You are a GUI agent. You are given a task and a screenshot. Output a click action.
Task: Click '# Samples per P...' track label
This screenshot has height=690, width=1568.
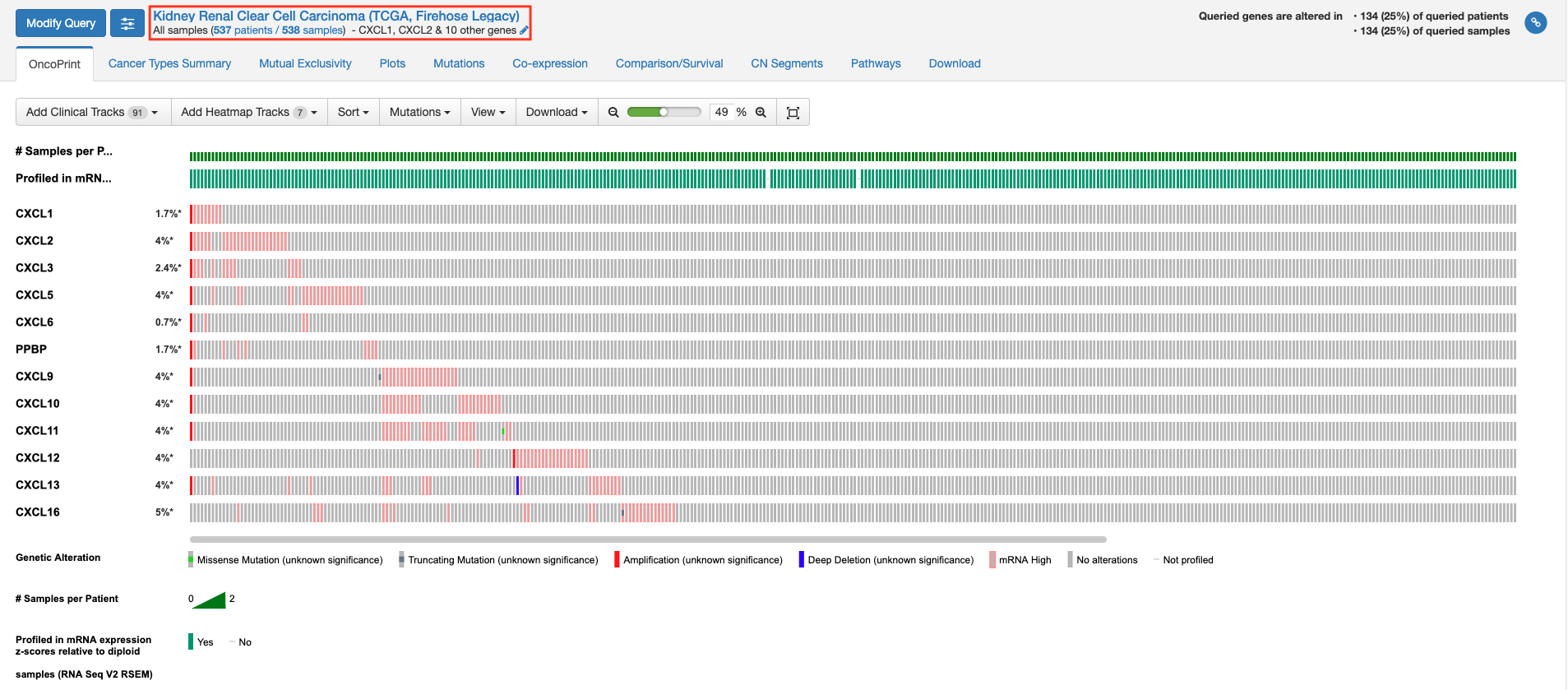pyautogui.click(x=64, y=151)
